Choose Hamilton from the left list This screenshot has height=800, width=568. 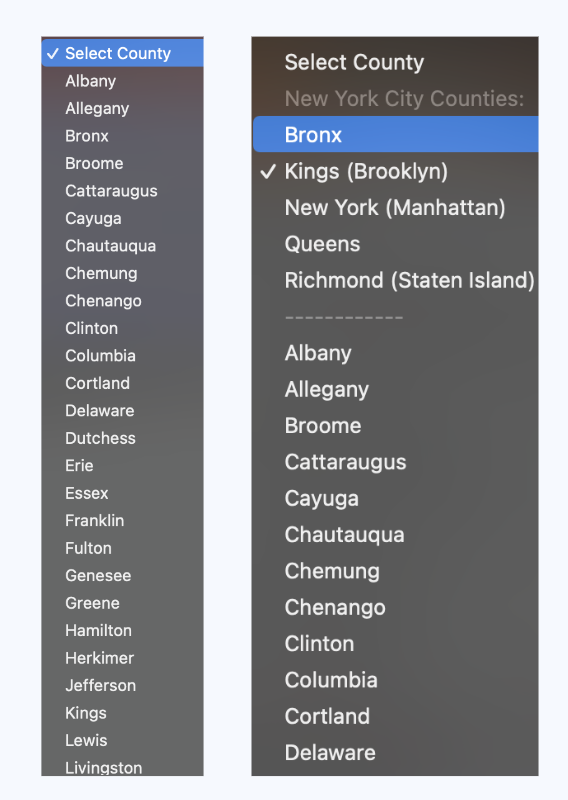point(122,630)
